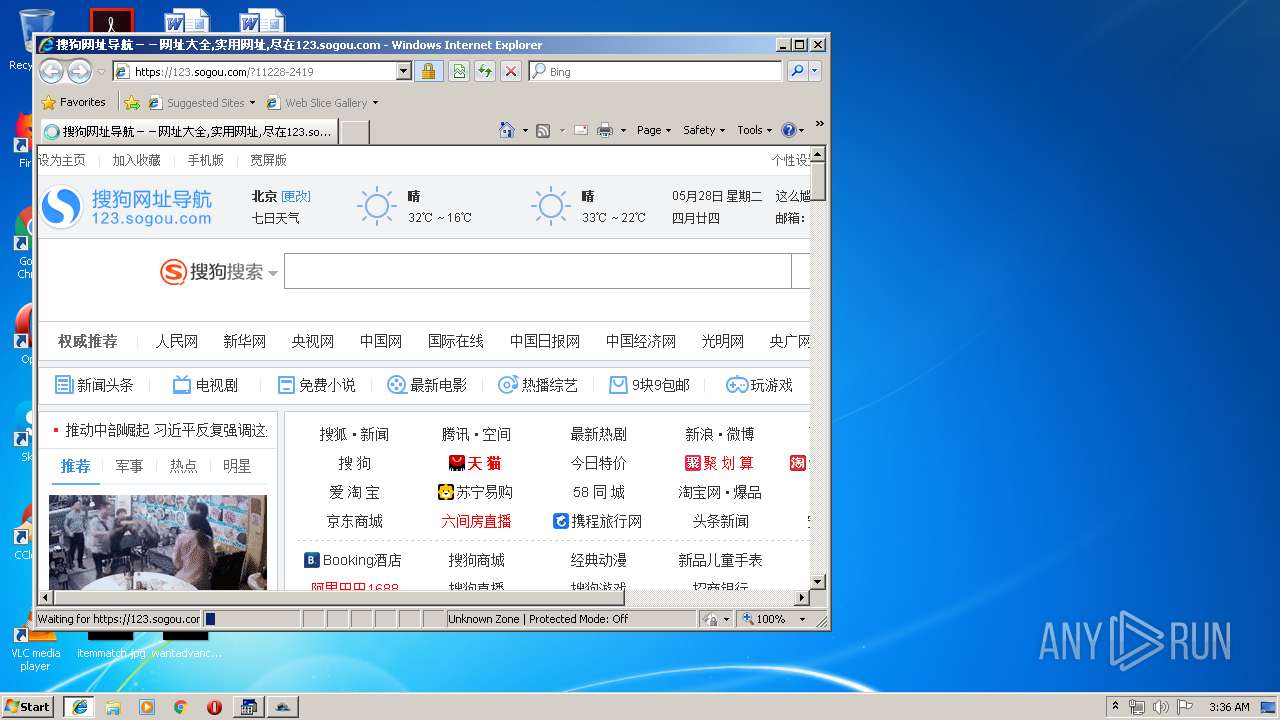Click the news photo thumbnail
Image resolution: width=1280 pixels, height=720 pixels.
pyautogui.click(x=157, y=542)
